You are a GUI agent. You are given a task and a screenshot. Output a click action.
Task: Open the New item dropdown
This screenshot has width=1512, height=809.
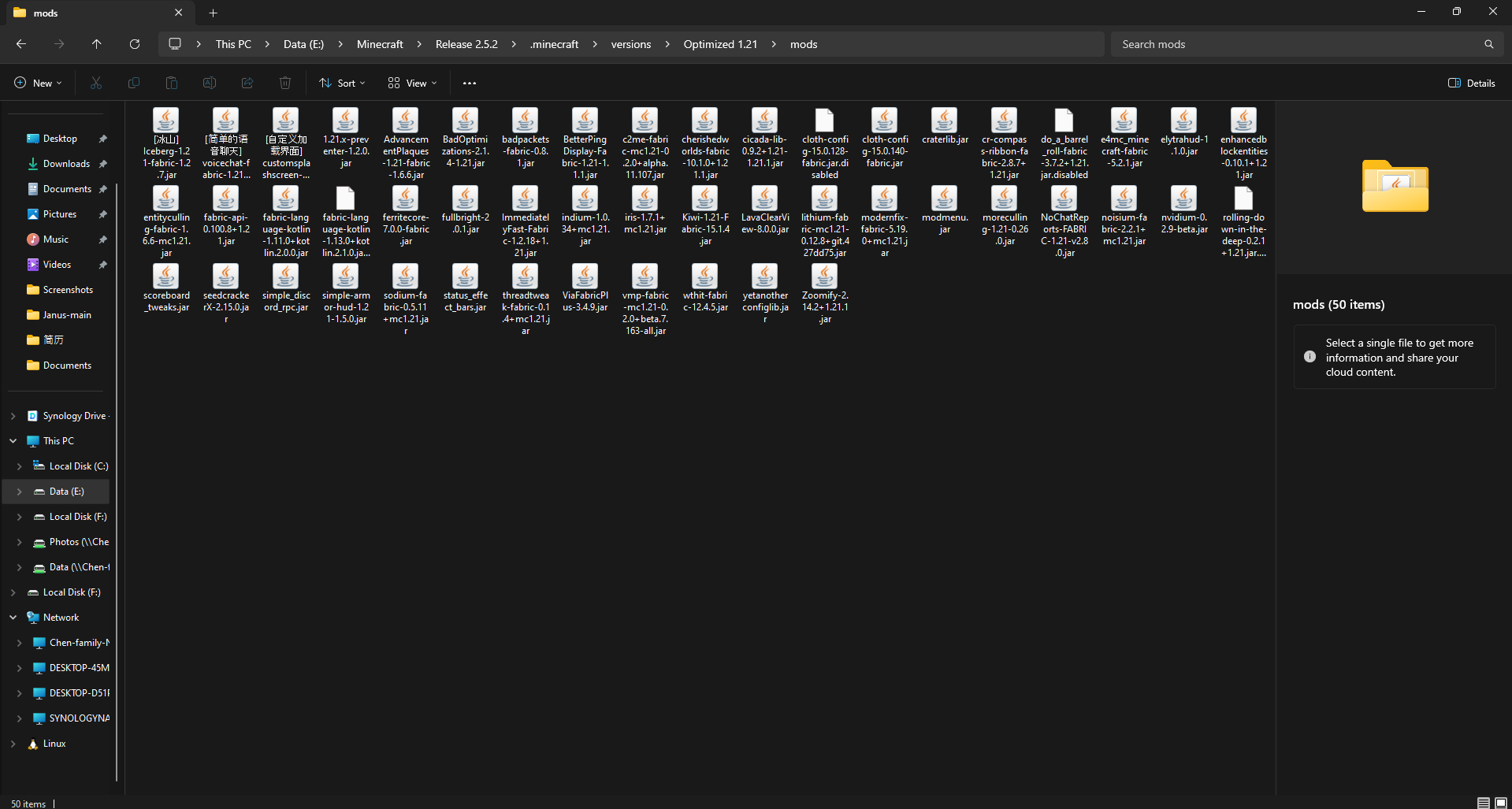(x=38, y=83)
